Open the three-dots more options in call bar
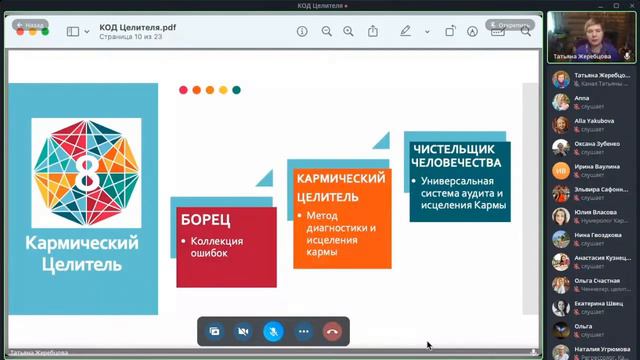This screenshot has height=360, width=640. point(304,331)
